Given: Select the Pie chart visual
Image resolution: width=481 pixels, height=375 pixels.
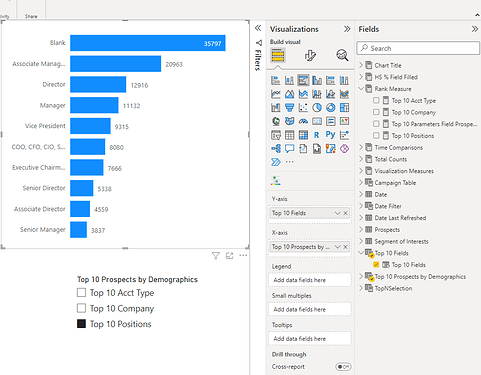Looking at the screenshot, I should click(x=317, y=108).
